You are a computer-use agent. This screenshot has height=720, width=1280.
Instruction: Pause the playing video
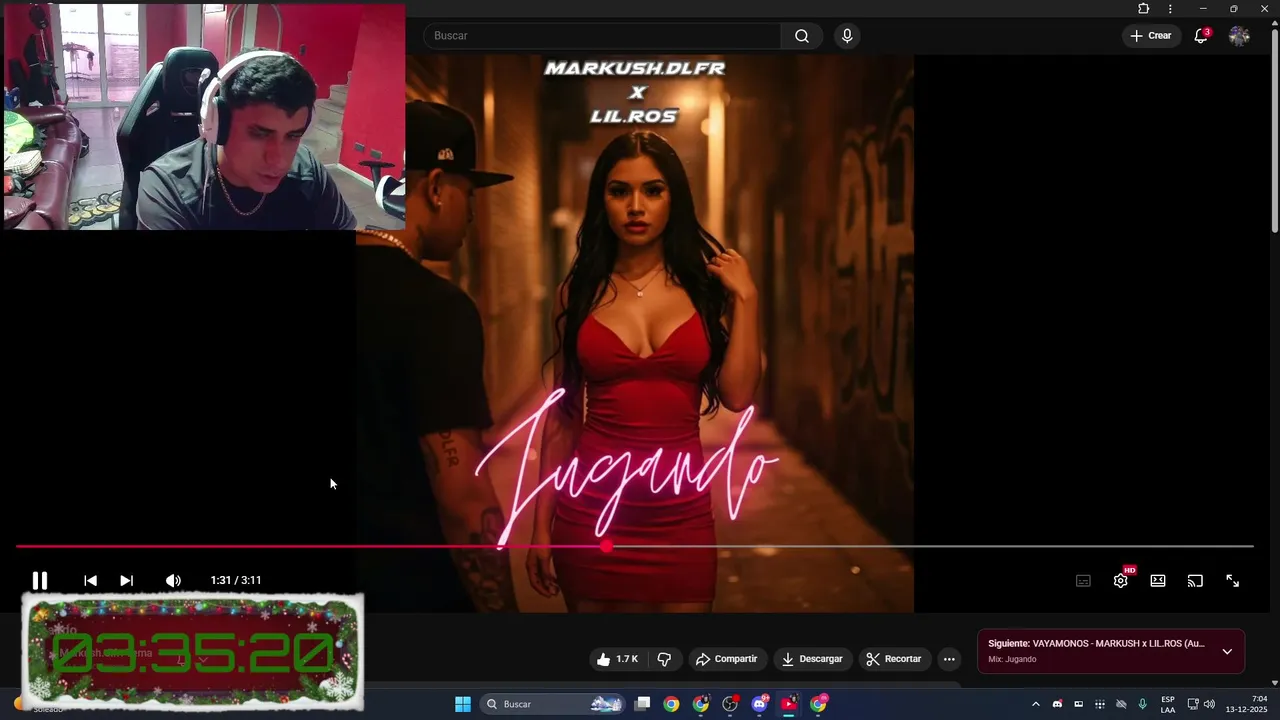click(x=40, y=580)
